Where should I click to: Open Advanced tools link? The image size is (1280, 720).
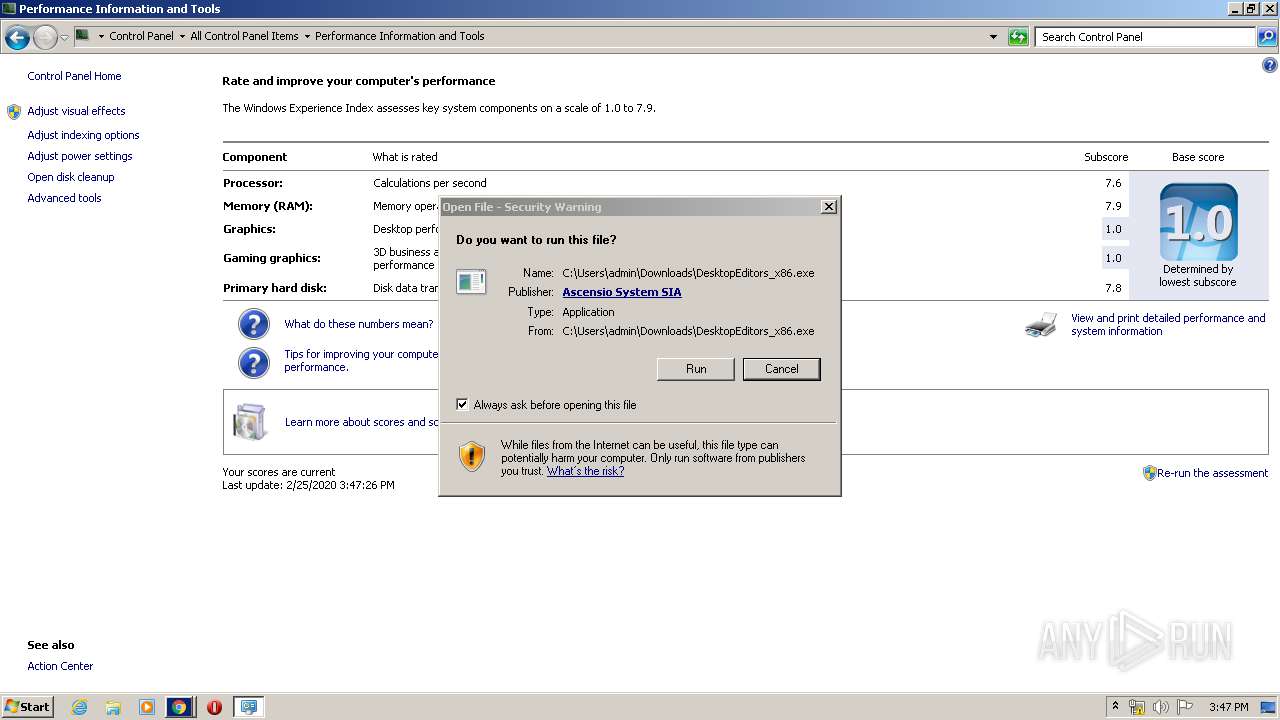point(64,198)
